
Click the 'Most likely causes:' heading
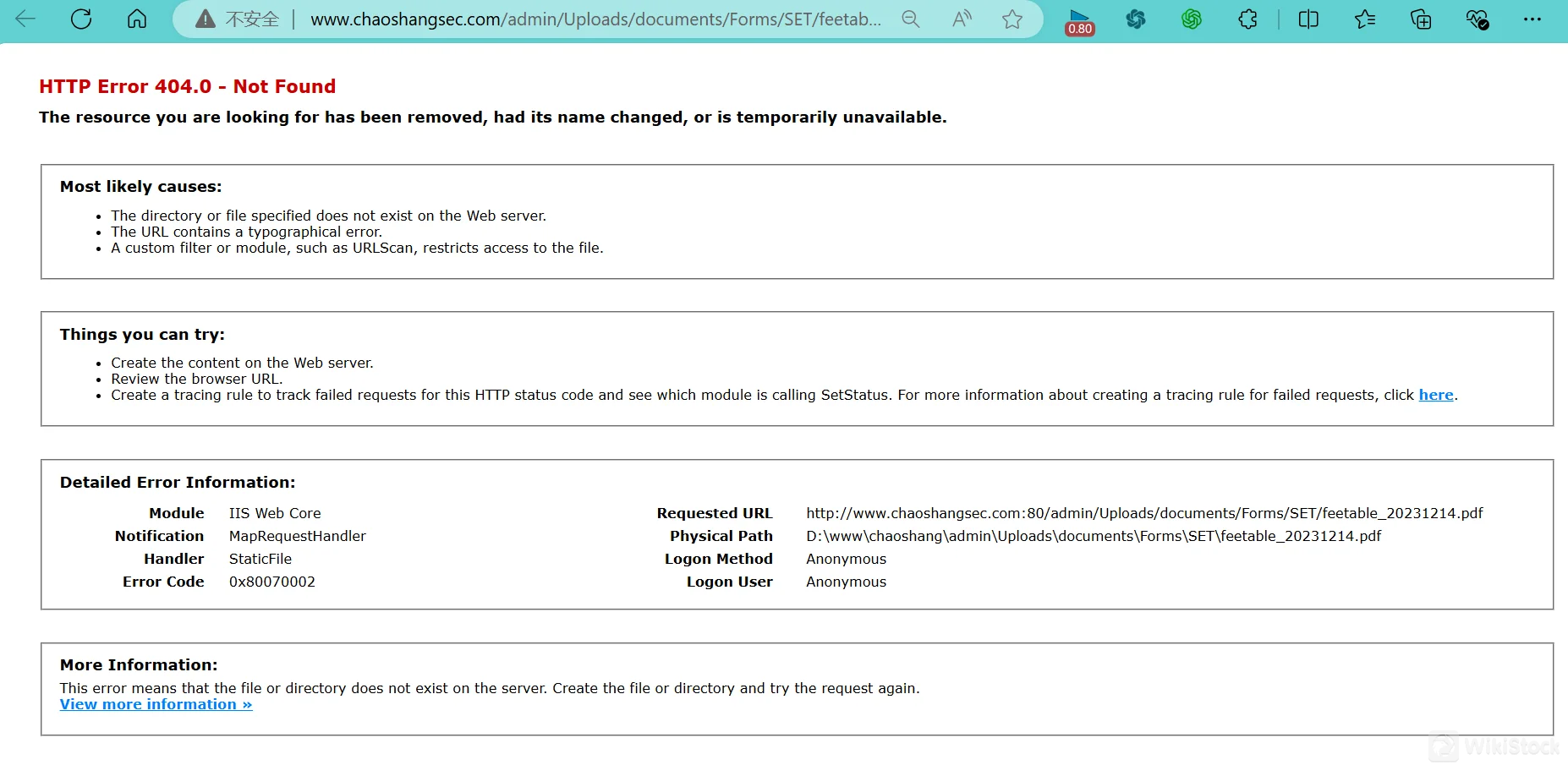click(x=141, y=187)
